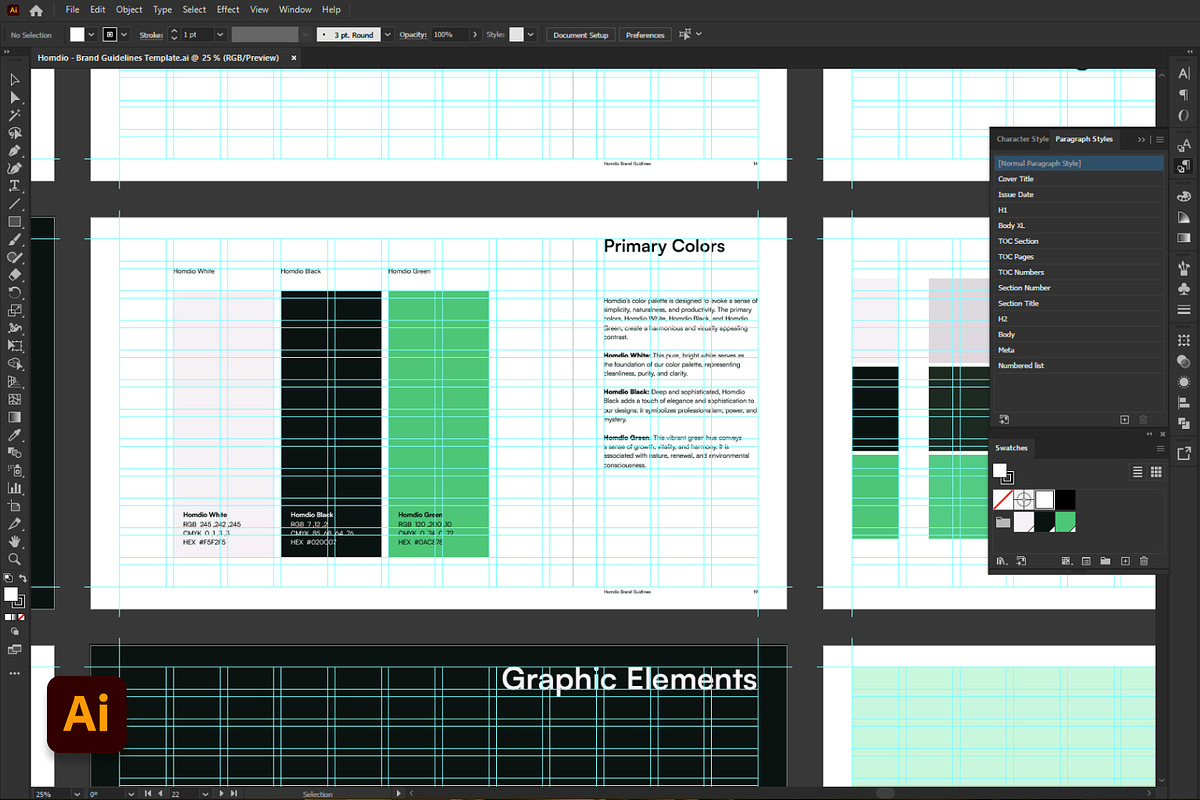The height and width of the screenshot is (800, 1200).
Task: Toggle fill/stroke box in Swatches panel
Action: pyautogui.click(x=1003, y=473)
